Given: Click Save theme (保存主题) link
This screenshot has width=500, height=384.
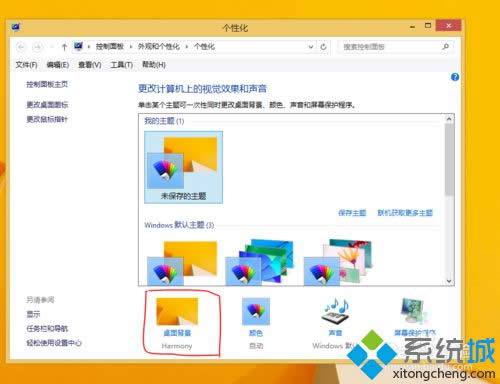Looking at the screenshot, I should click(352, 213).
